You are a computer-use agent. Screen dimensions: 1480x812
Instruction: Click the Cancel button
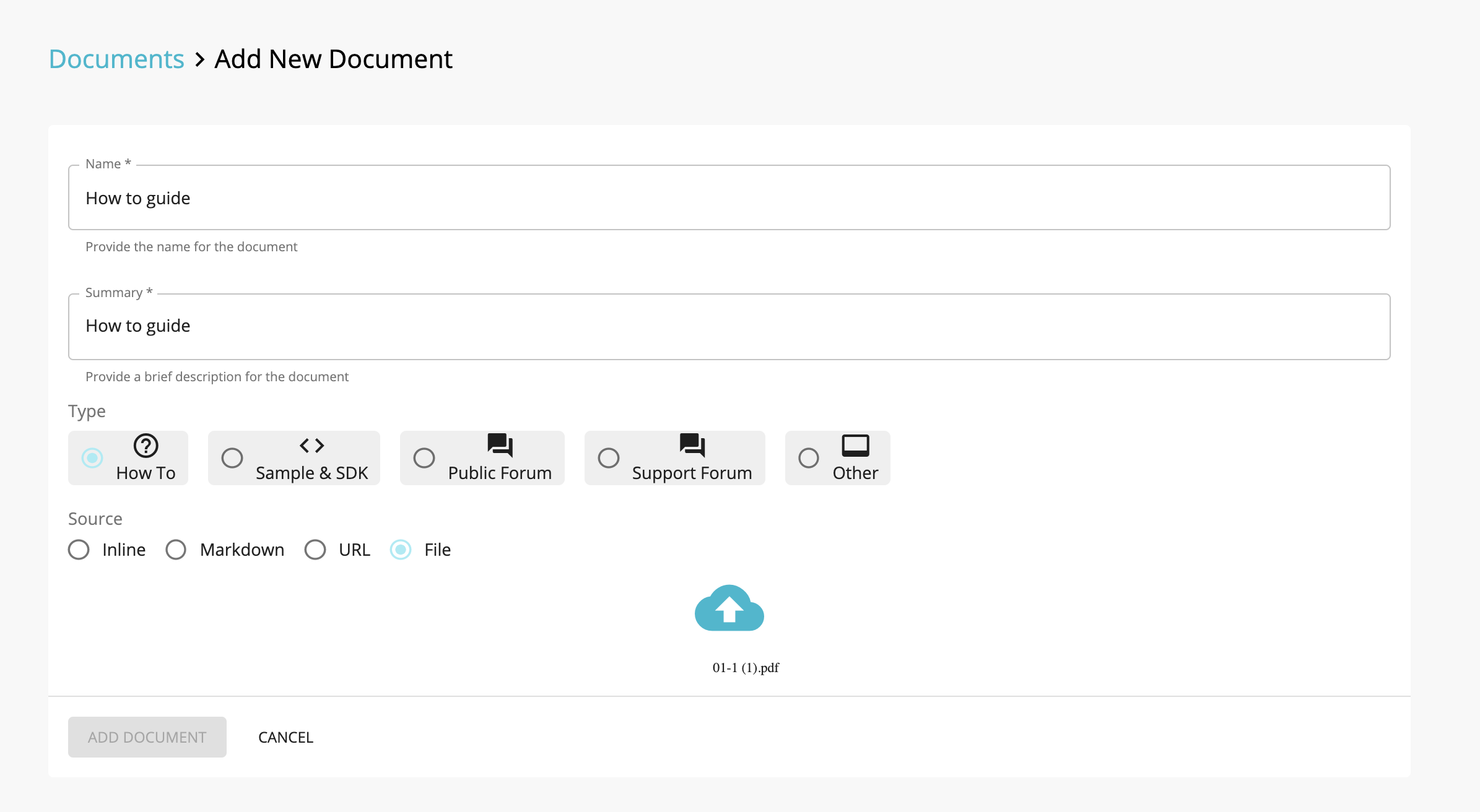coord(285,737)
